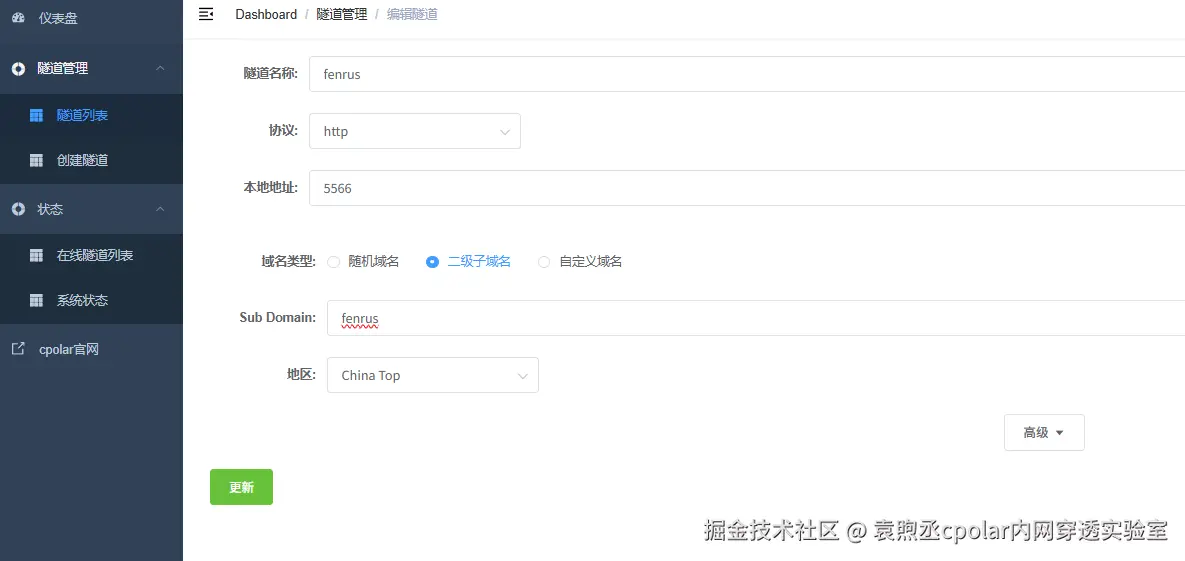Select the 二级子域名 radio option

click(432, 262)
